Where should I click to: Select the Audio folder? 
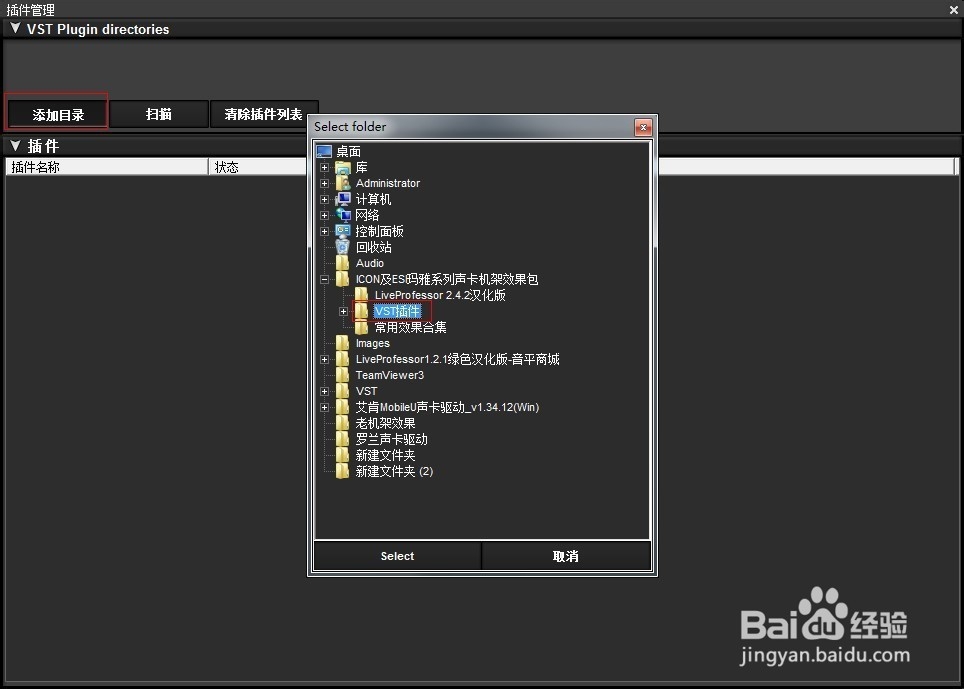pyautogui.click(x=369, y=263)
